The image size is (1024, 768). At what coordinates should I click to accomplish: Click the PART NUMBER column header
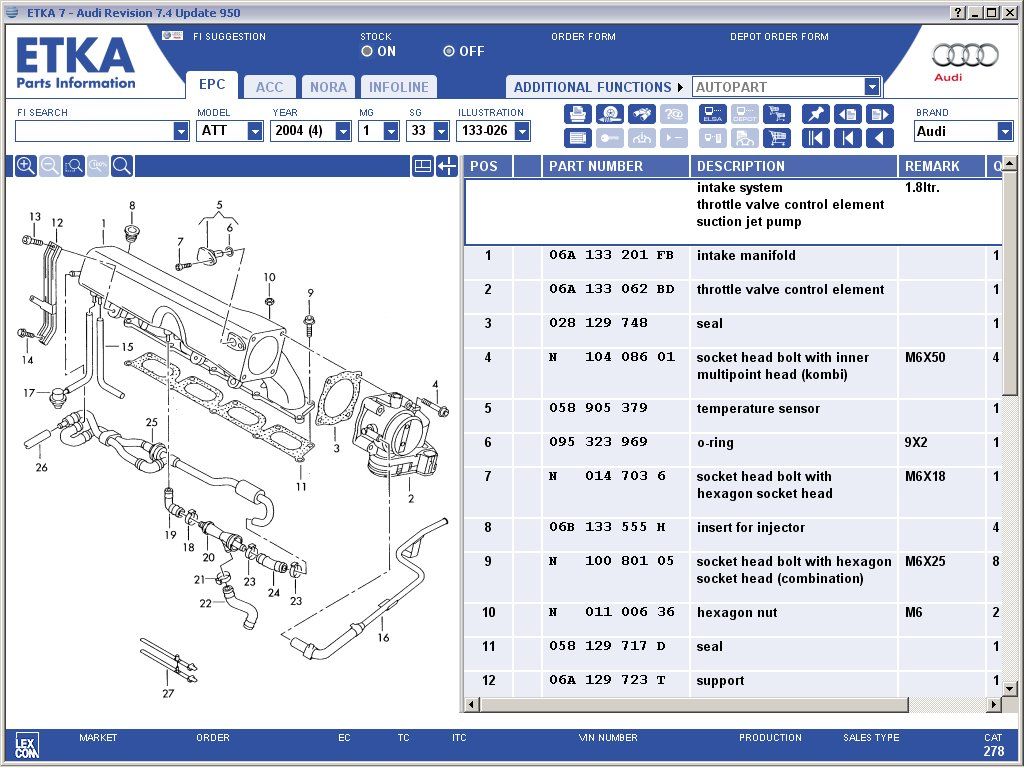pyautogui.click(x=616, y=167)
